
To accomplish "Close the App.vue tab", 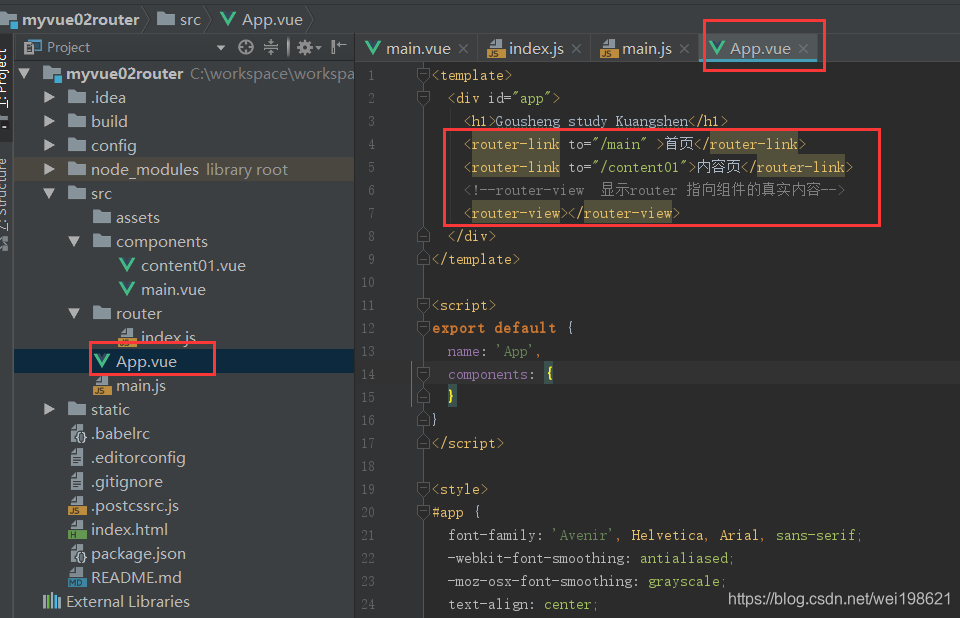I will coord(803,48).
